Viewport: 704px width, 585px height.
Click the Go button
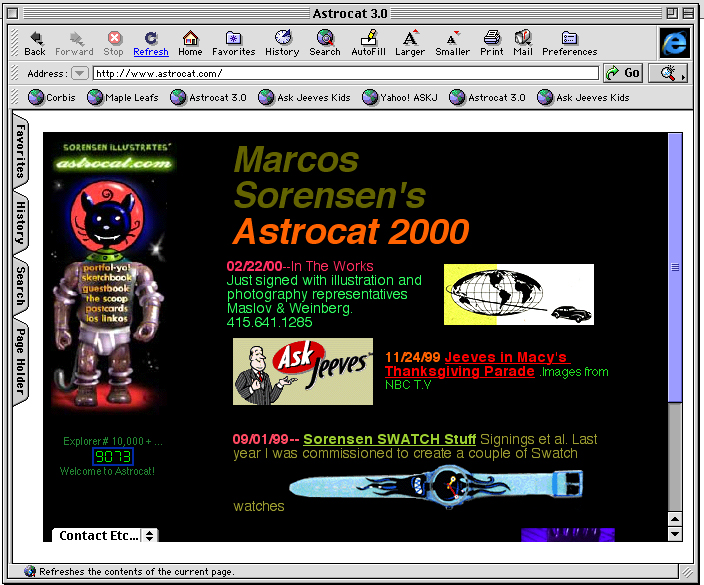(623, 73)
